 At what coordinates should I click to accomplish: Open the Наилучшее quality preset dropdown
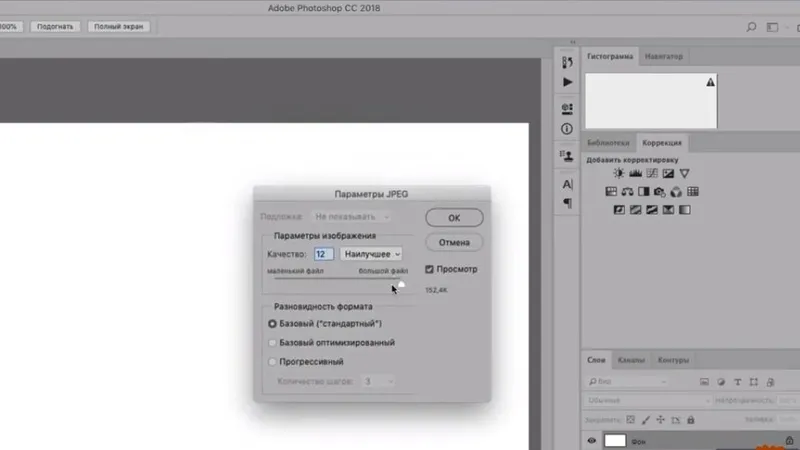(x=371, y=255)
